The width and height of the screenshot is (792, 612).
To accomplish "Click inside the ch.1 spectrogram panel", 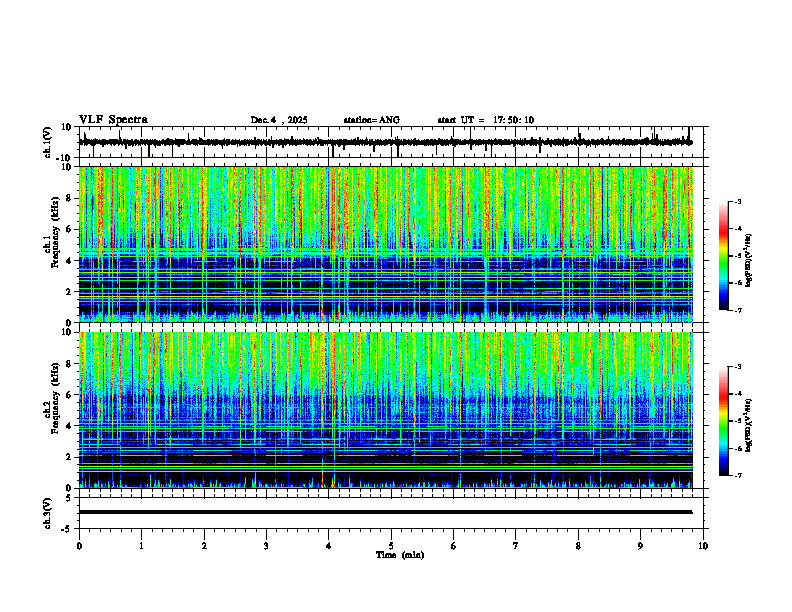I will 385,244.
